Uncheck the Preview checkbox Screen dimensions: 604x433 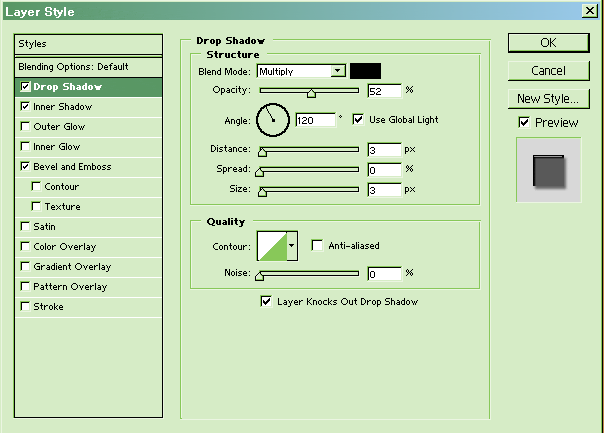pyautogui.click(x=524, y=123)
